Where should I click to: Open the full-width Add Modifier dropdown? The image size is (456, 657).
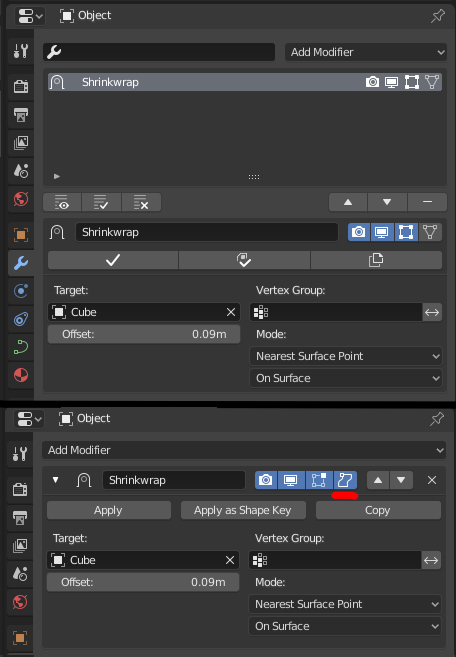pyautogui.click(x=244, y=450)
